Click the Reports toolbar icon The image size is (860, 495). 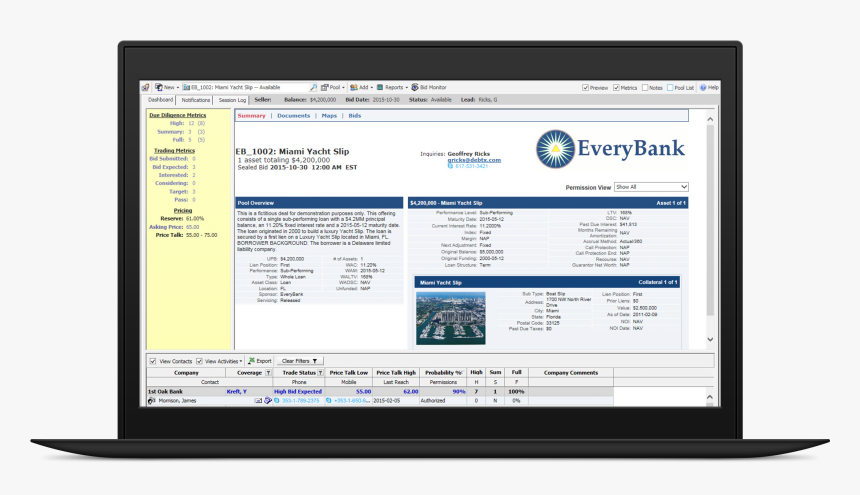pyautogui.click(x=380, y=87)
